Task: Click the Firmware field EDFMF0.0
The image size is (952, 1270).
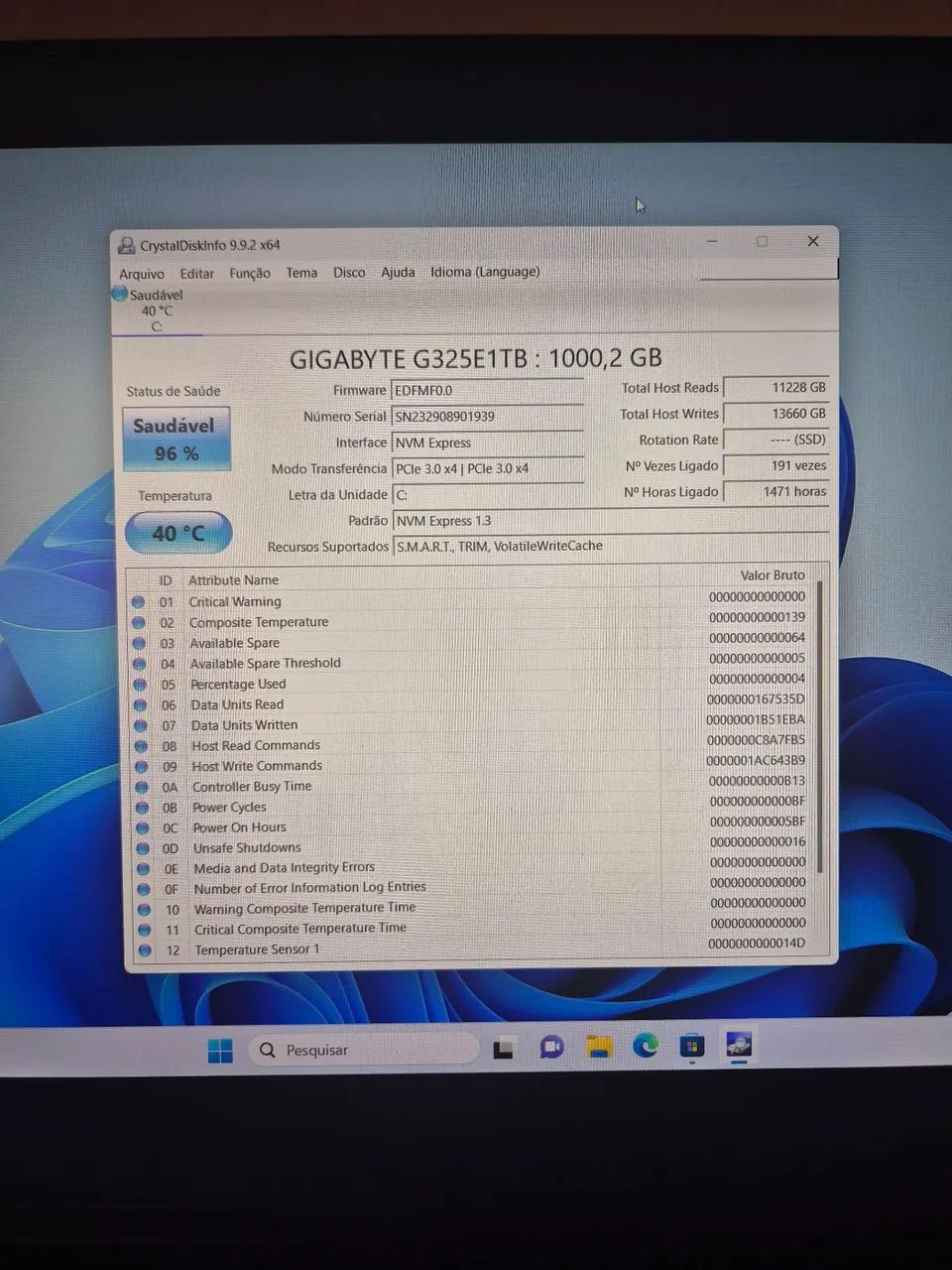Action: (x=488, y=391)
